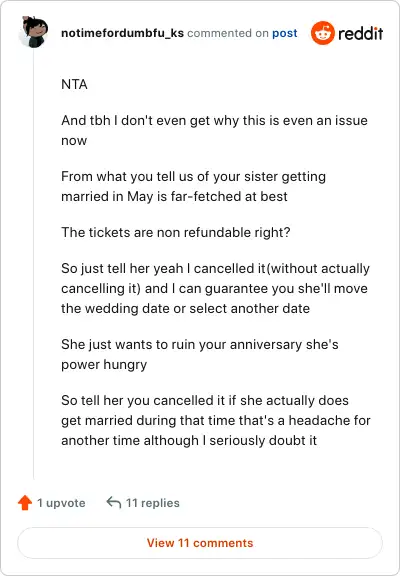Open the 11 replies link
The height and width of the screenshot is (576, 400).
click(x=153, y=503)
